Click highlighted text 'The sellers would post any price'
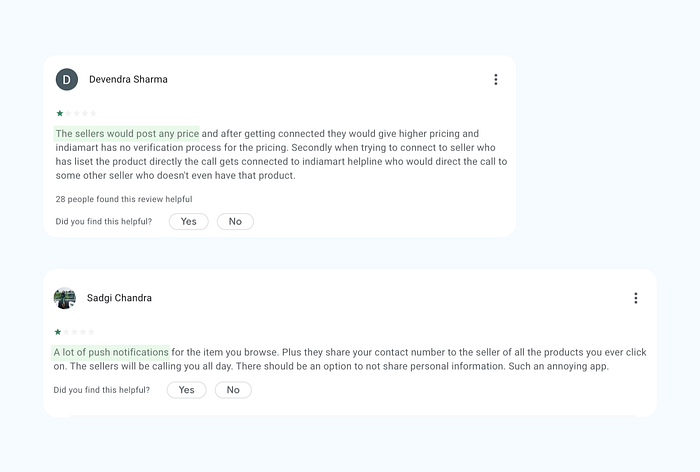 (x=127, y=134)
